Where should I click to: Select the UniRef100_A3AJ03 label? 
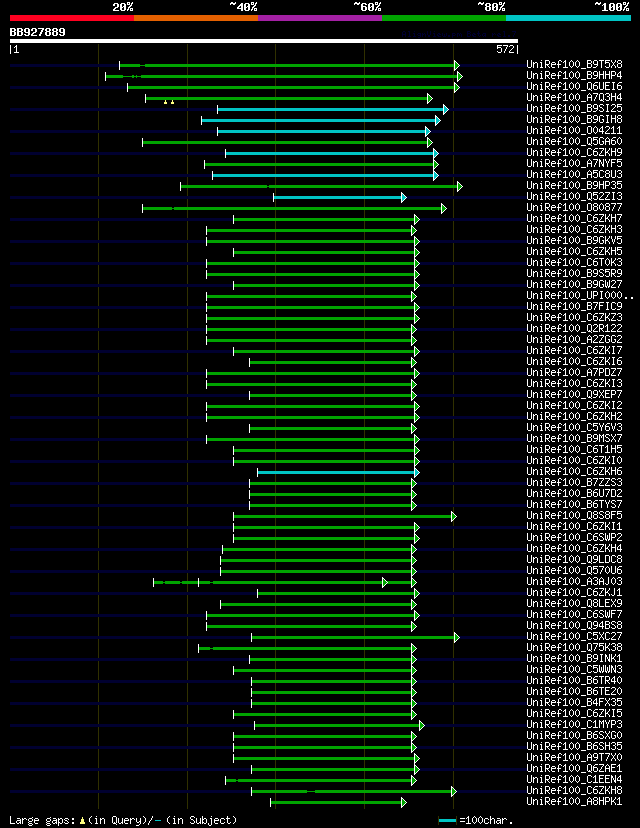[575, 582]
